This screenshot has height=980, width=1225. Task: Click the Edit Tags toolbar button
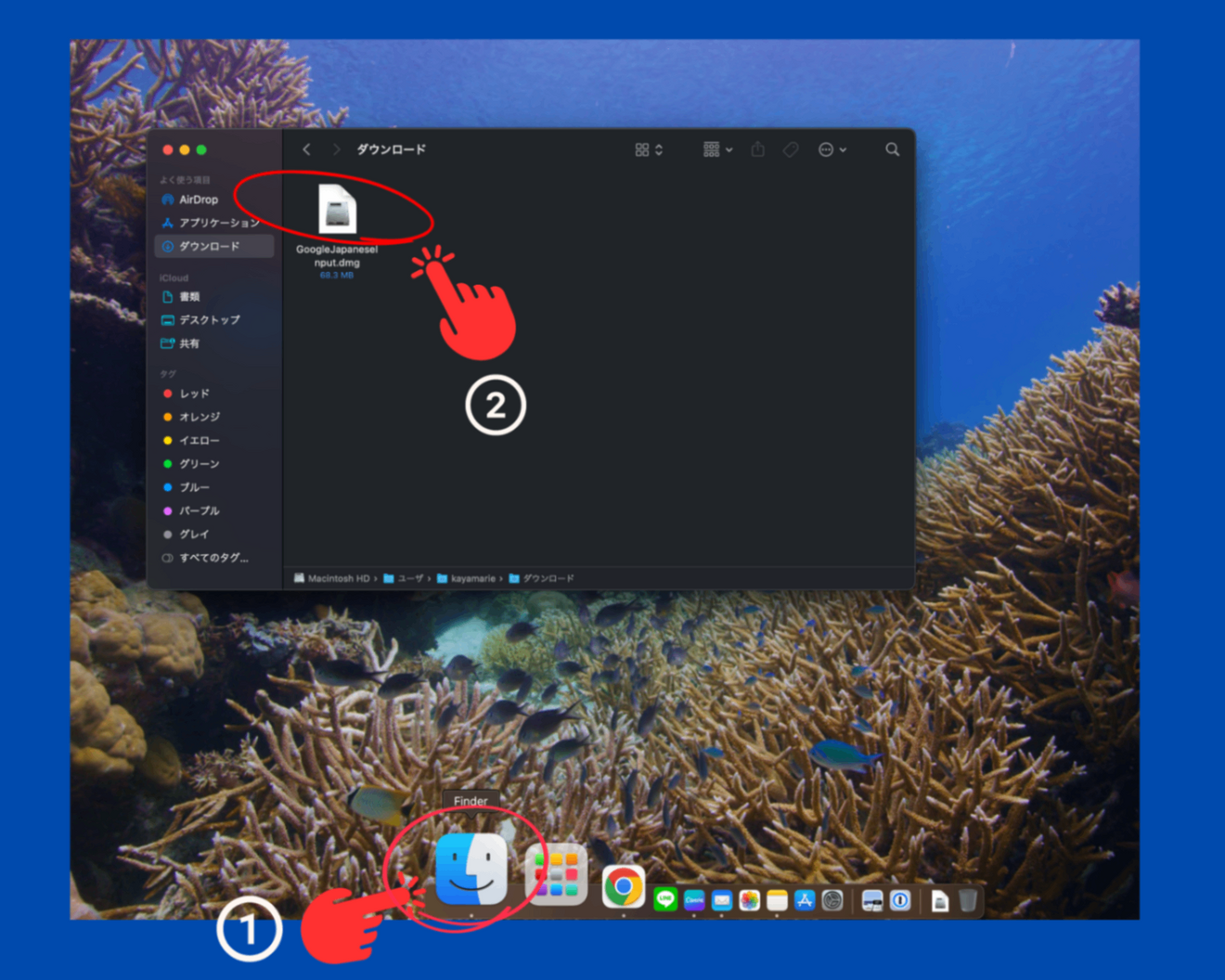[x=790, y=149]
